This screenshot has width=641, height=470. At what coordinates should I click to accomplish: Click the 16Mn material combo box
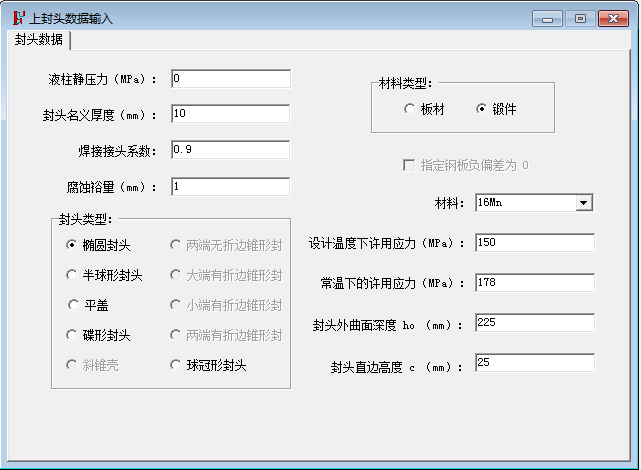pyautogui.click(x=534, y=203)
